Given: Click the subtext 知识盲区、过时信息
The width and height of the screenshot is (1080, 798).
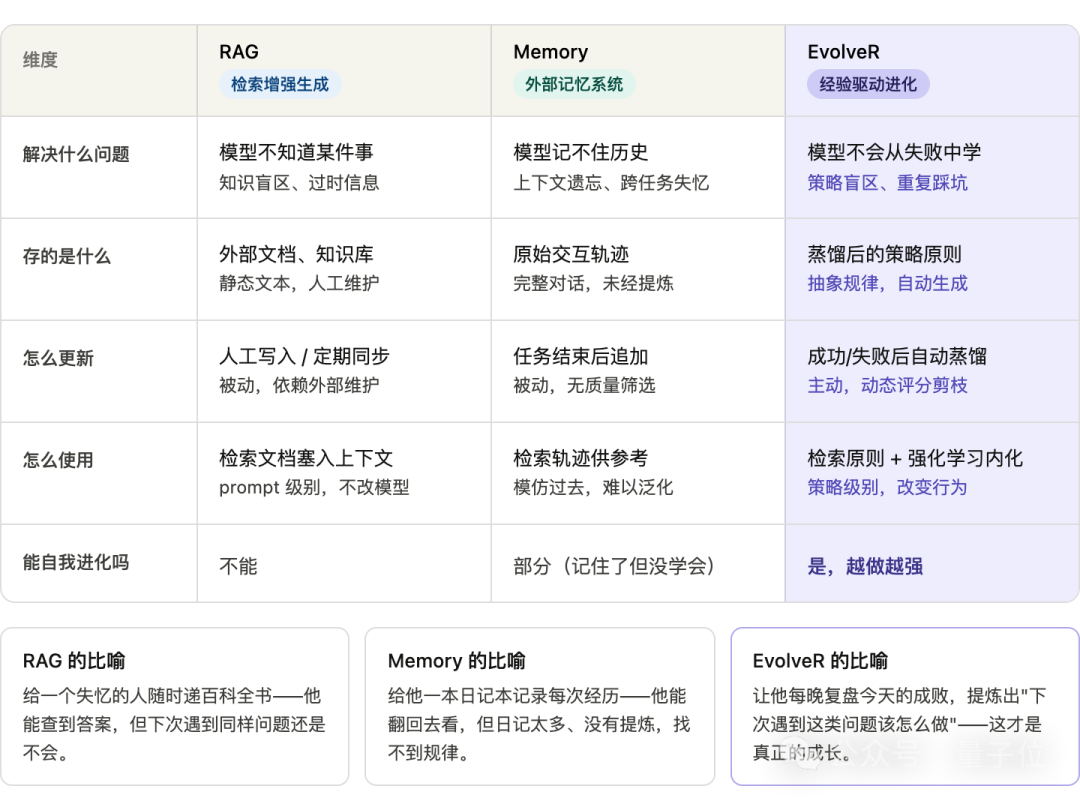Looking at the screenshot, I should (x=299, y=182).
